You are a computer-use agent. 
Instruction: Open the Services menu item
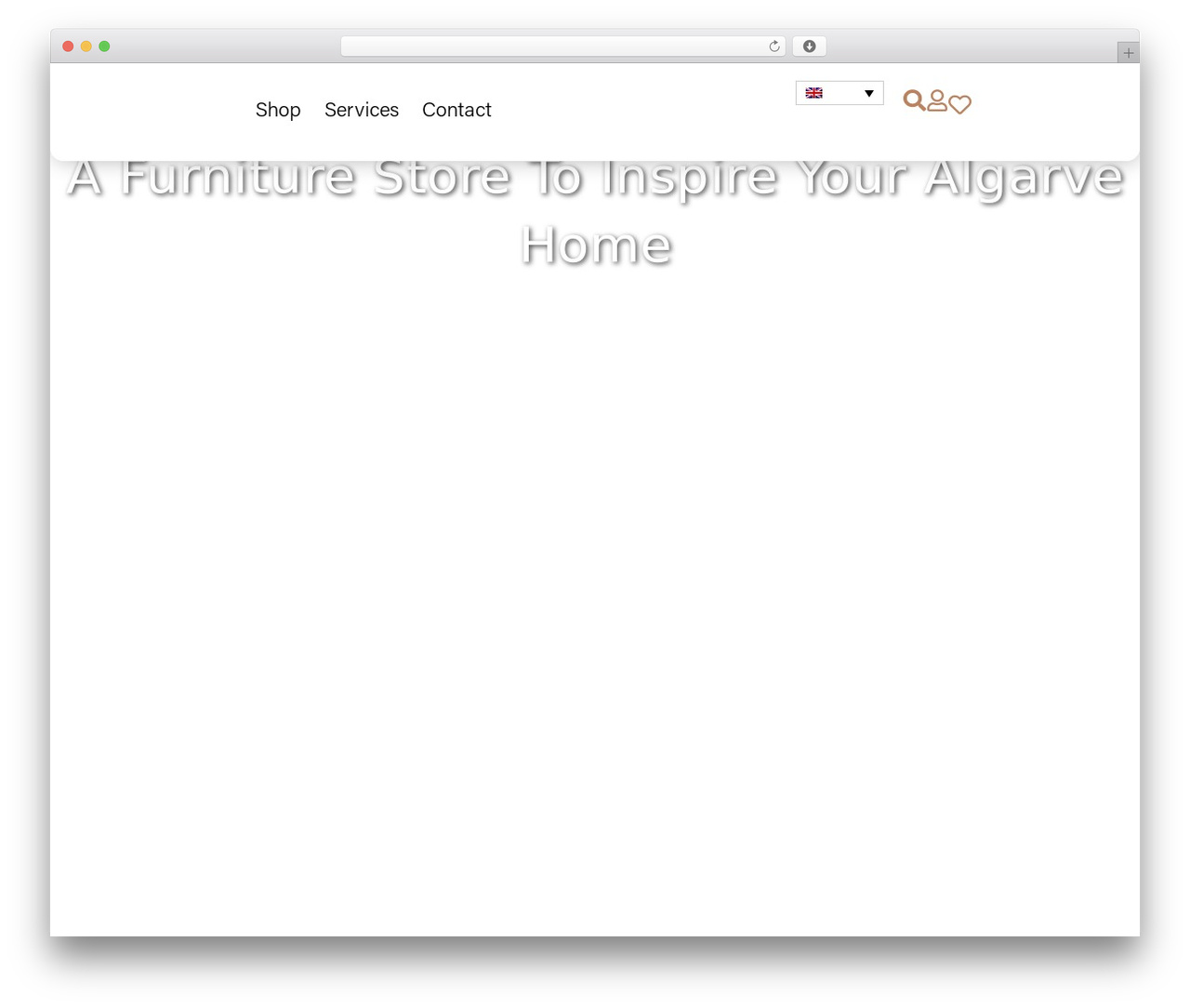click(x=362, y=110)
